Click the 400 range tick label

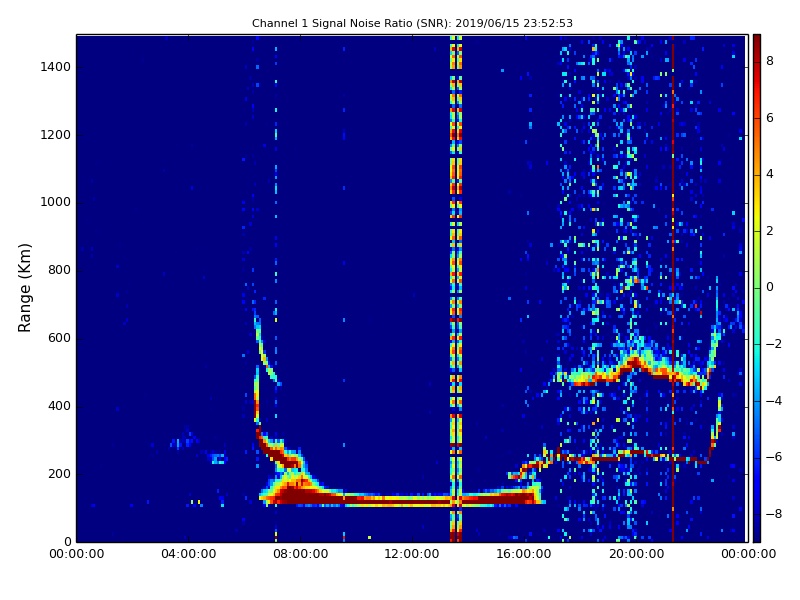[x=59, y=406]
